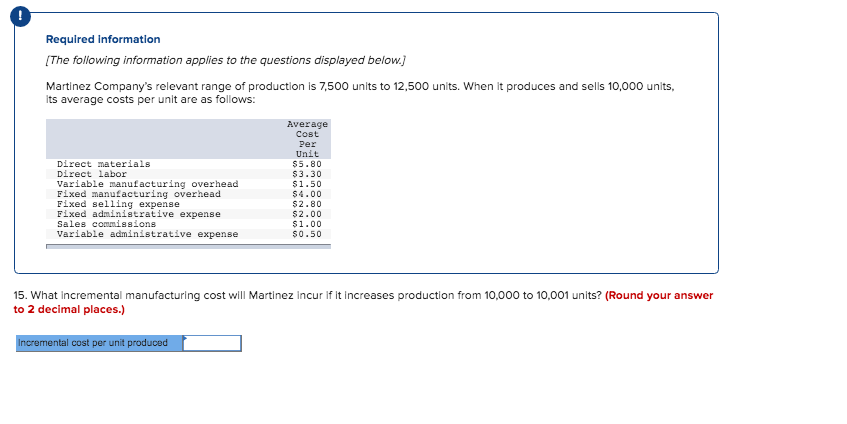Click the $1.00 cost value

click(x=307, y=224)
